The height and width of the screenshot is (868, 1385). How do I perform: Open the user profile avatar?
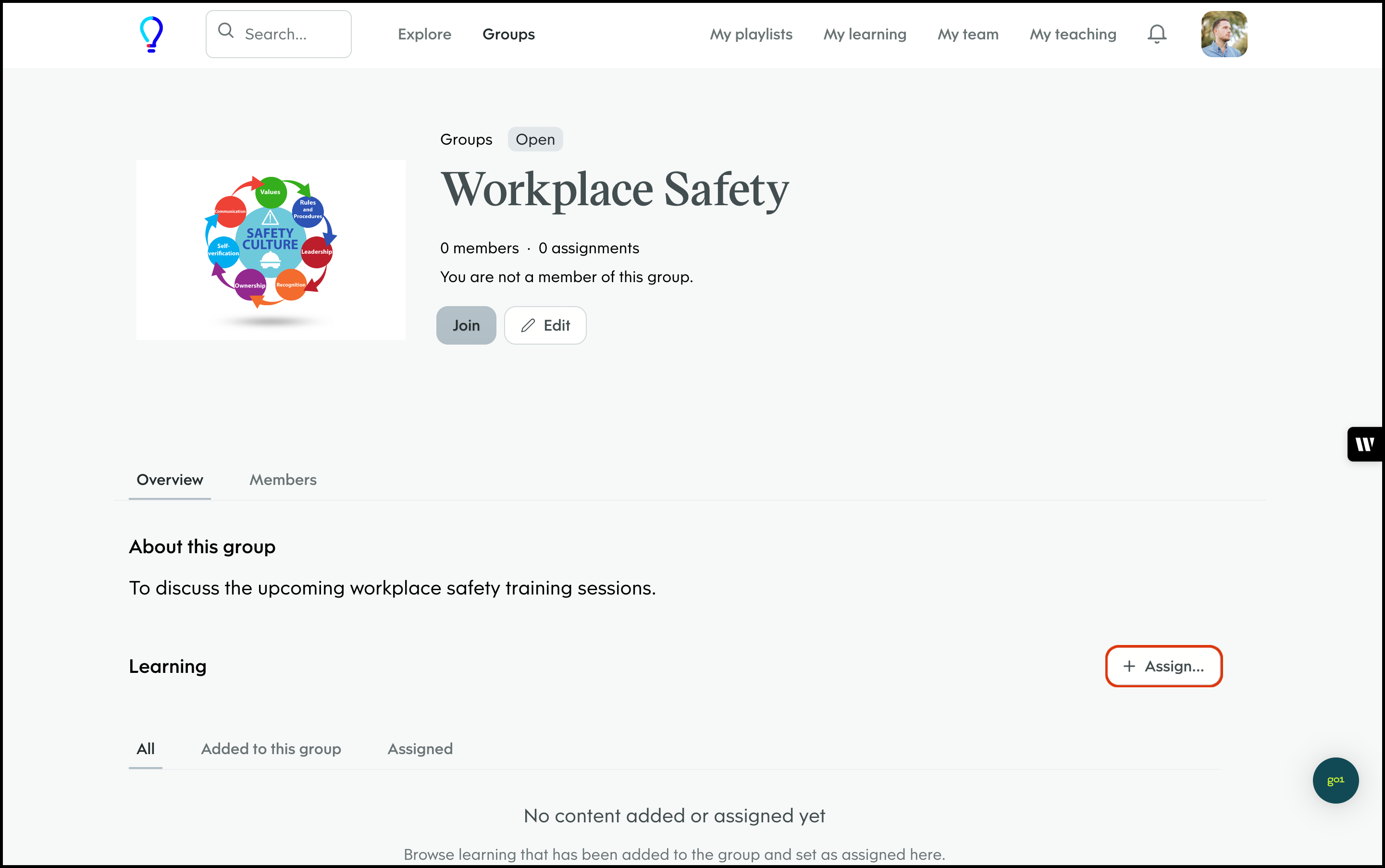[x=1224, y=35]
